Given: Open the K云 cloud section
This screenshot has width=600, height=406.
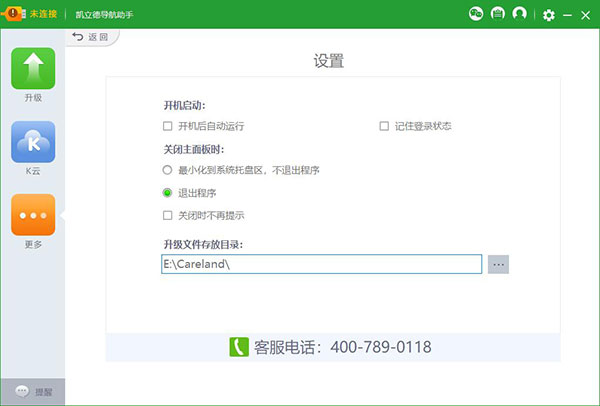Looking at the screenshot, I should 33,142.
